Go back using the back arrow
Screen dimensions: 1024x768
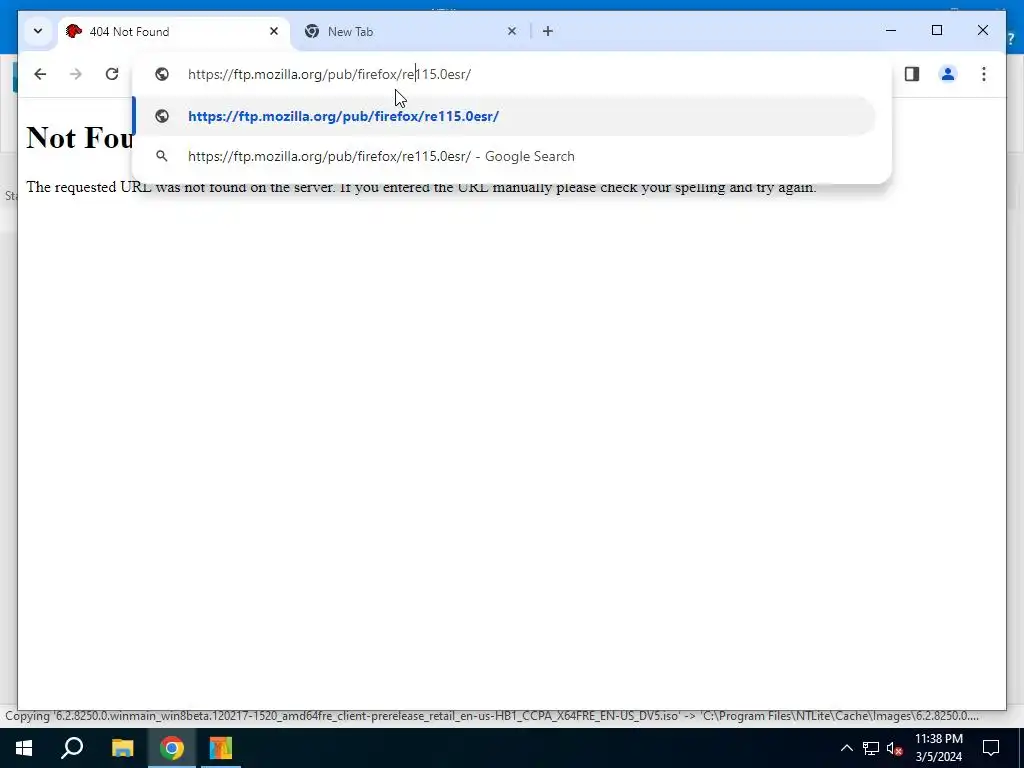pos(40,74)
